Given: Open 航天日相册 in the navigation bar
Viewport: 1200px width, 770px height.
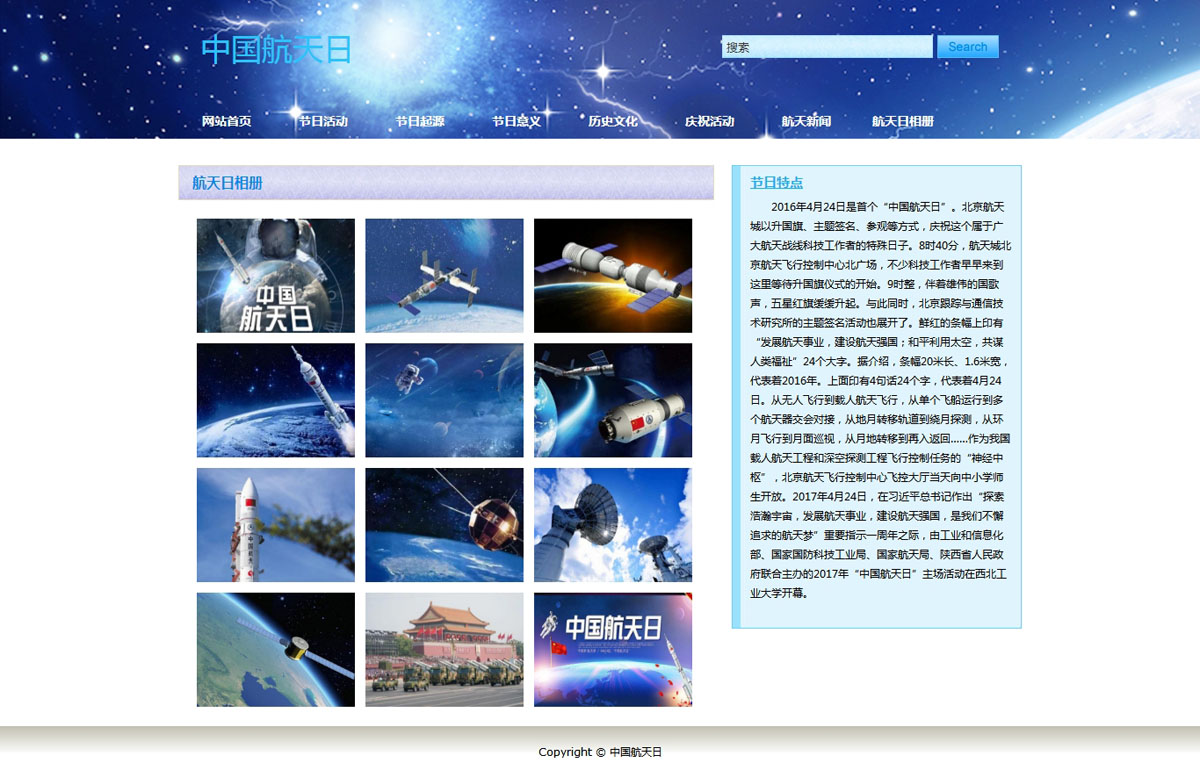Looking at the screenshot, I should [903, 121].
